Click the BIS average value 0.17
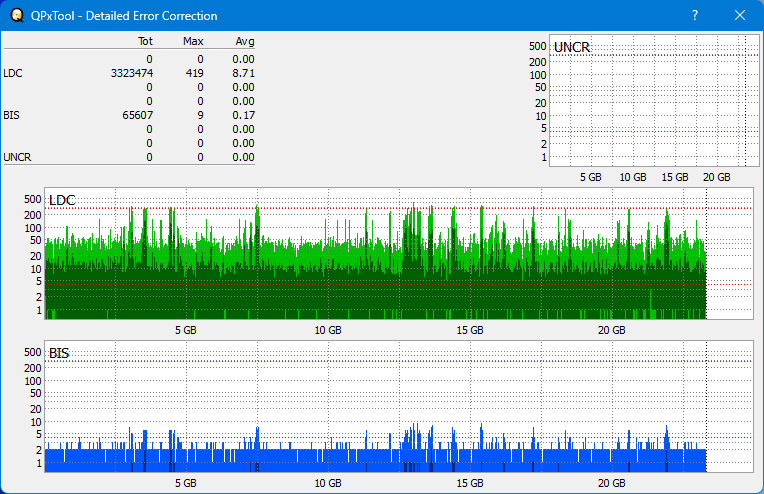 click(x=243, y=115)
